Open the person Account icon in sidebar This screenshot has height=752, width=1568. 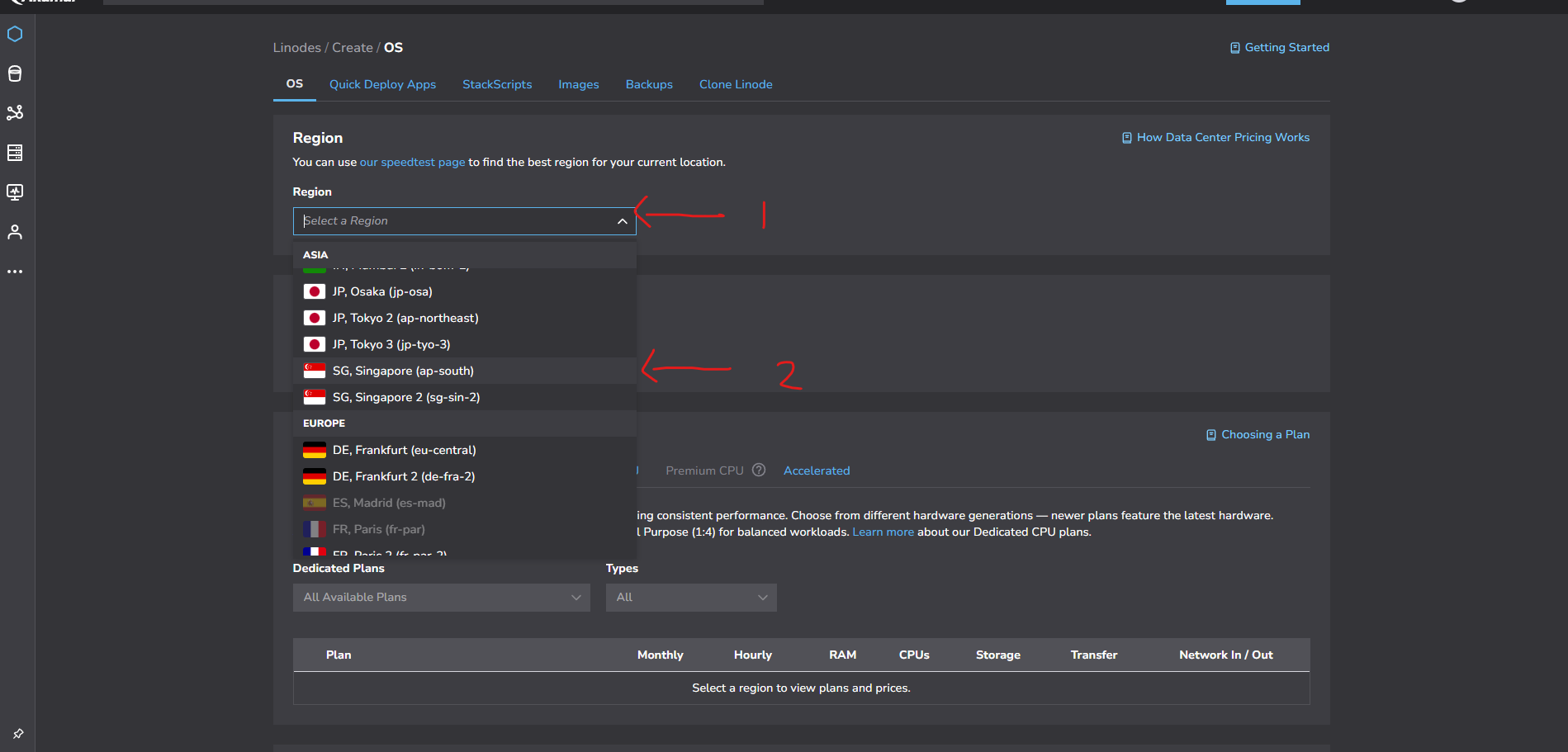(x=15, y=232)
